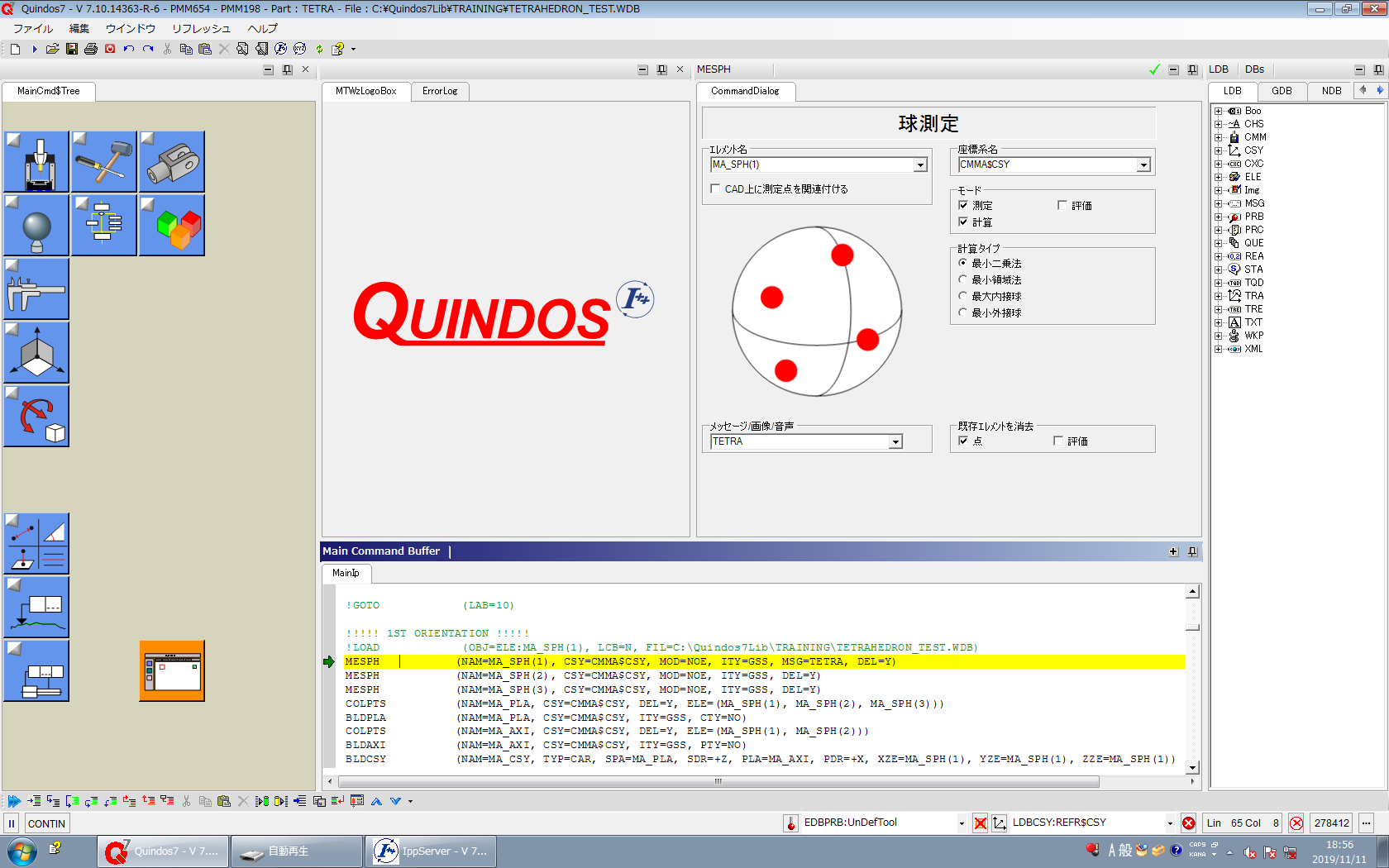
Task: Click the red power stop icon
Action: pos(110,49)
